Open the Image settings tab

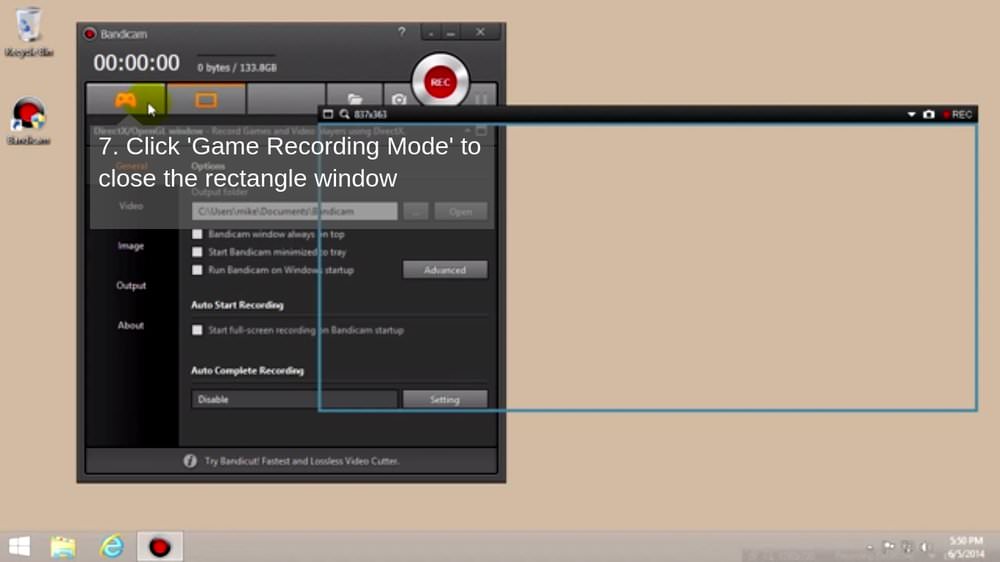(131, 246)
